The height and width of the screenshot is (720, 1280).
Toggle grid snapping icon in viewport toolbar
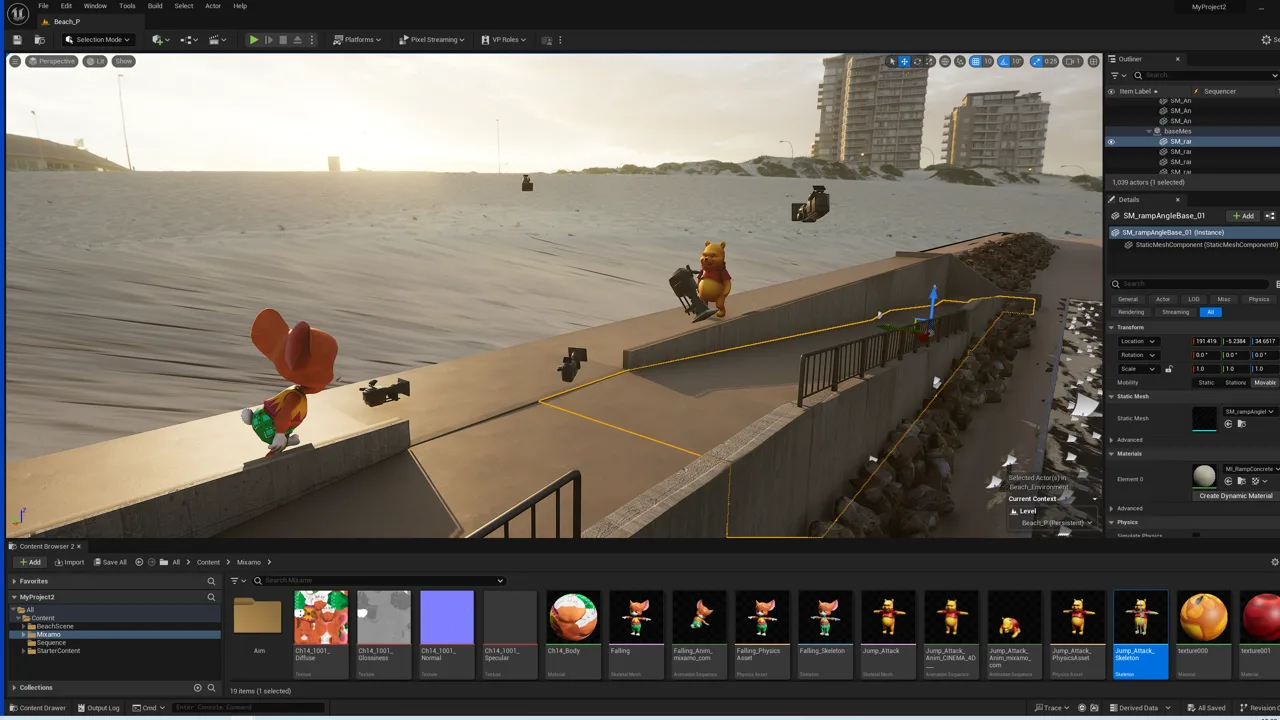[x=974, y=61]
